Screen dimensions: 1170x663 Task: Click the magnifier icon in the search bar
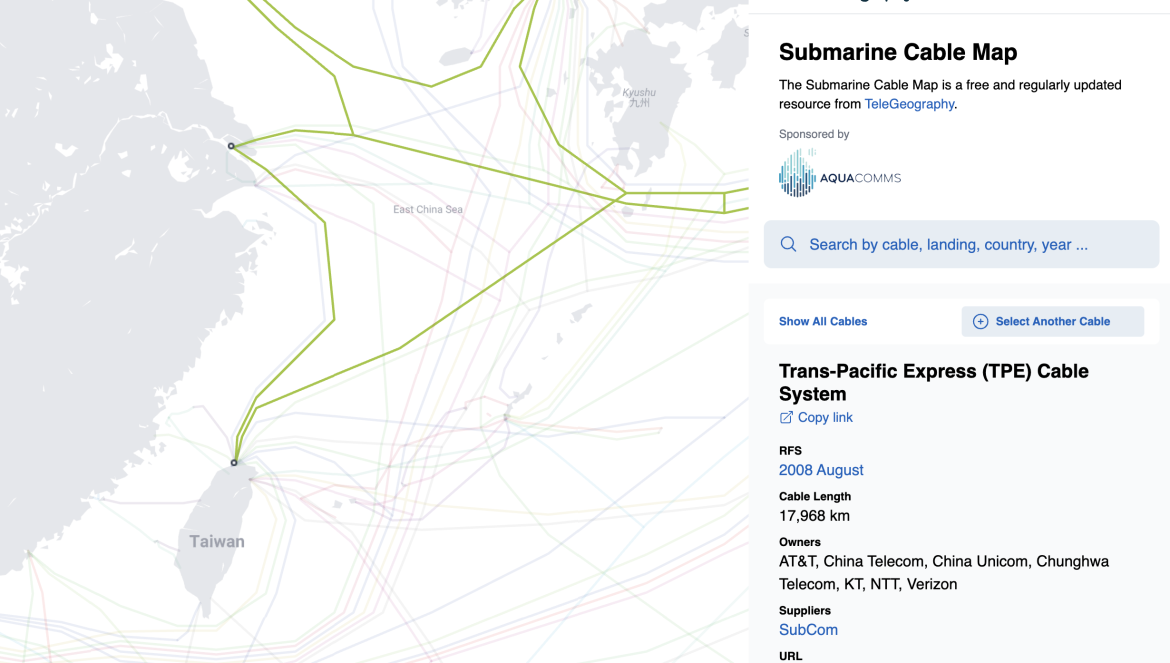(x=788, y=245)
